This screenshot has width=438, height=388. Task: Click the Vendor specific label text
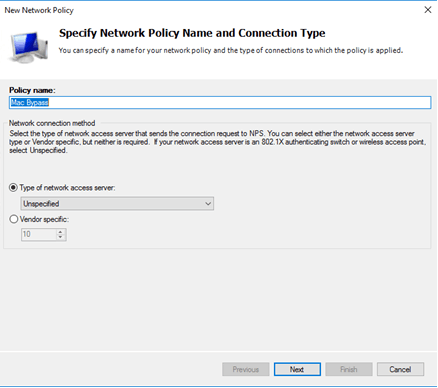click(44, 219)
